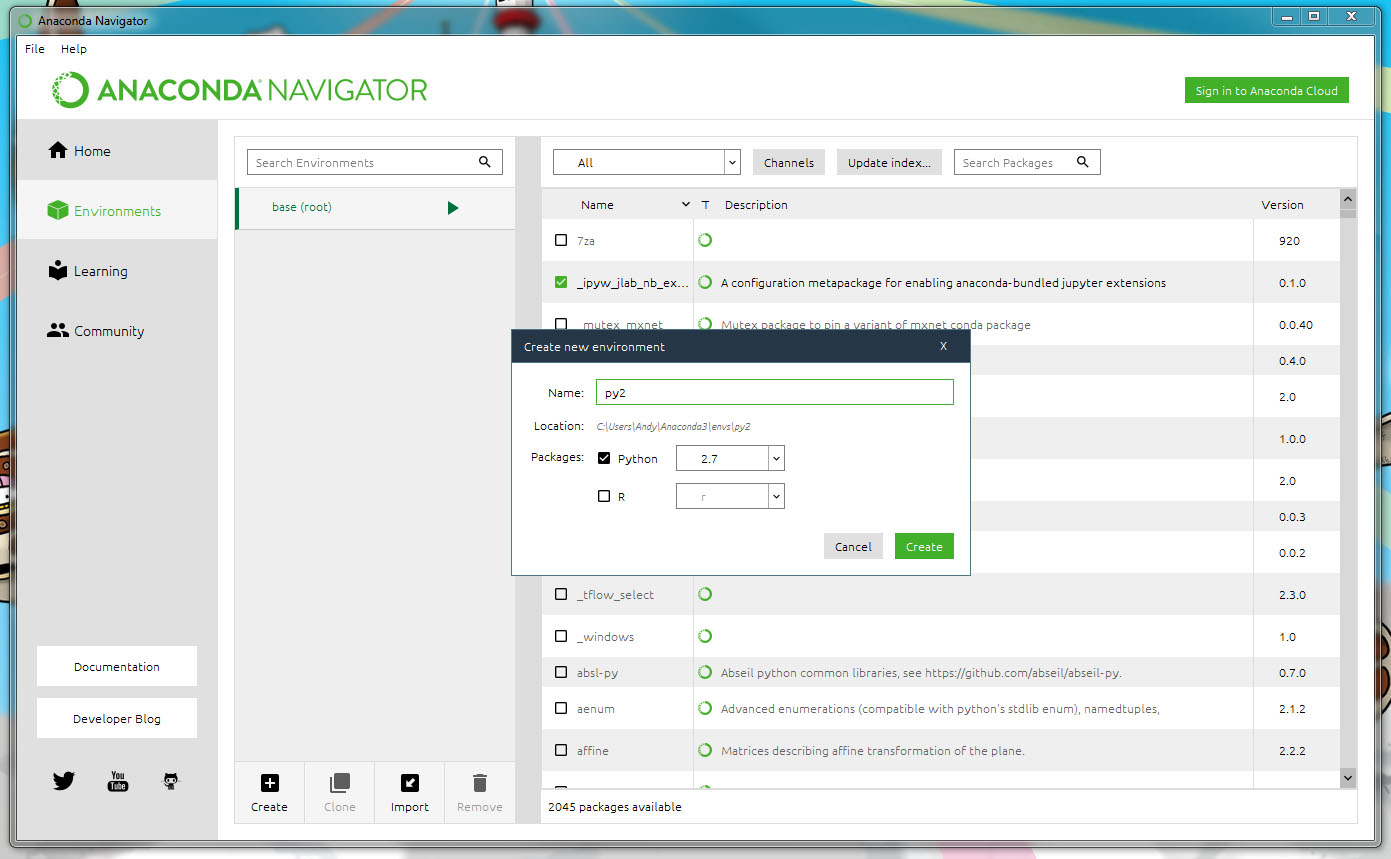Click the Search Environments field
Screen dimensions: 1391x859
pos(375,162)
